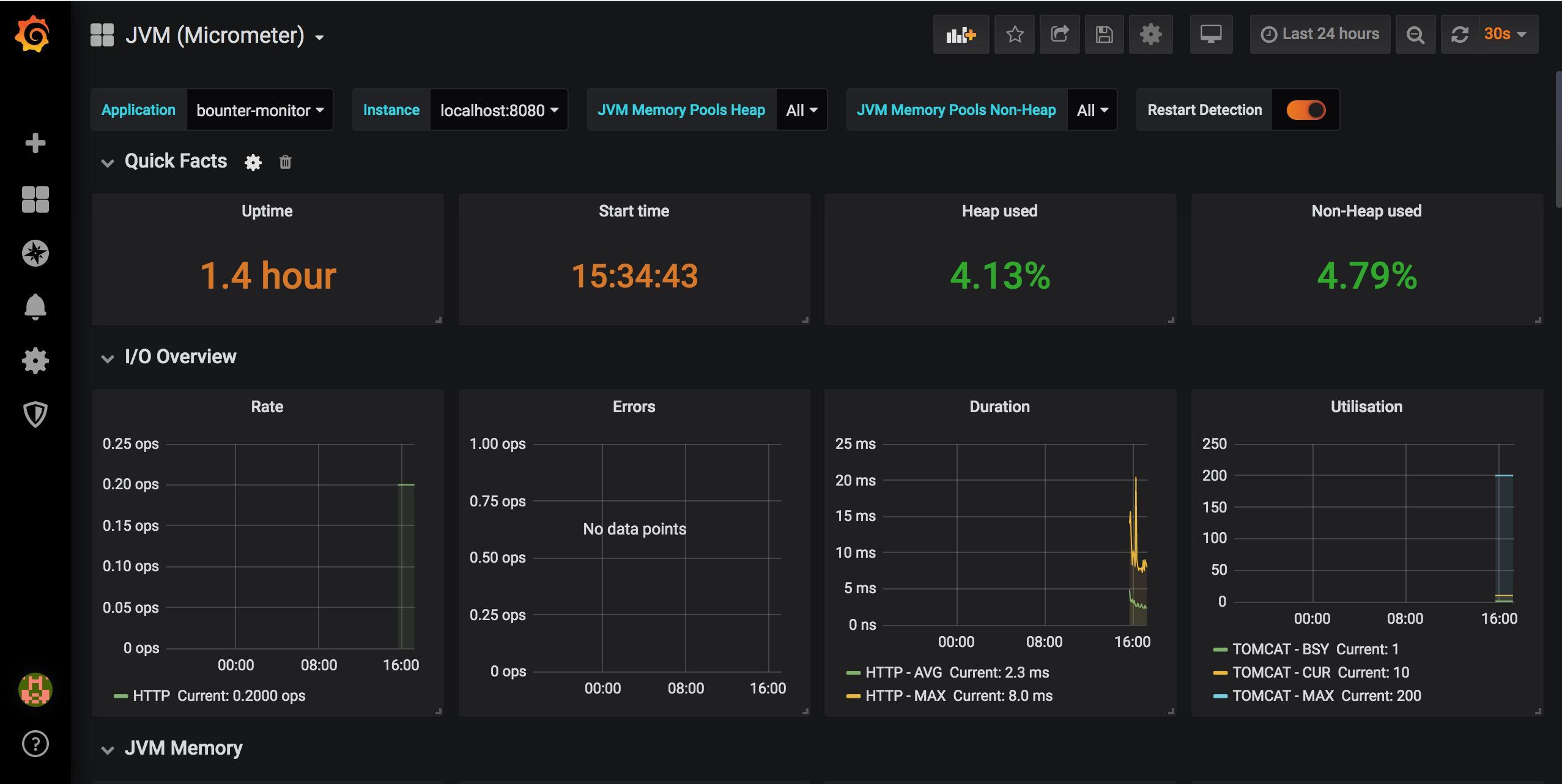
Task: Open the Last 24 hours time picker
Action: pos(1320,35)
